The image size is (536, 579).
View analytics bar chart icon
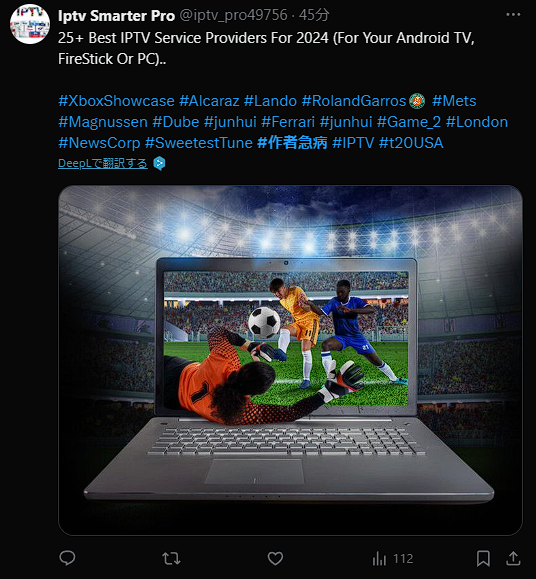click(x=379, y=558)
